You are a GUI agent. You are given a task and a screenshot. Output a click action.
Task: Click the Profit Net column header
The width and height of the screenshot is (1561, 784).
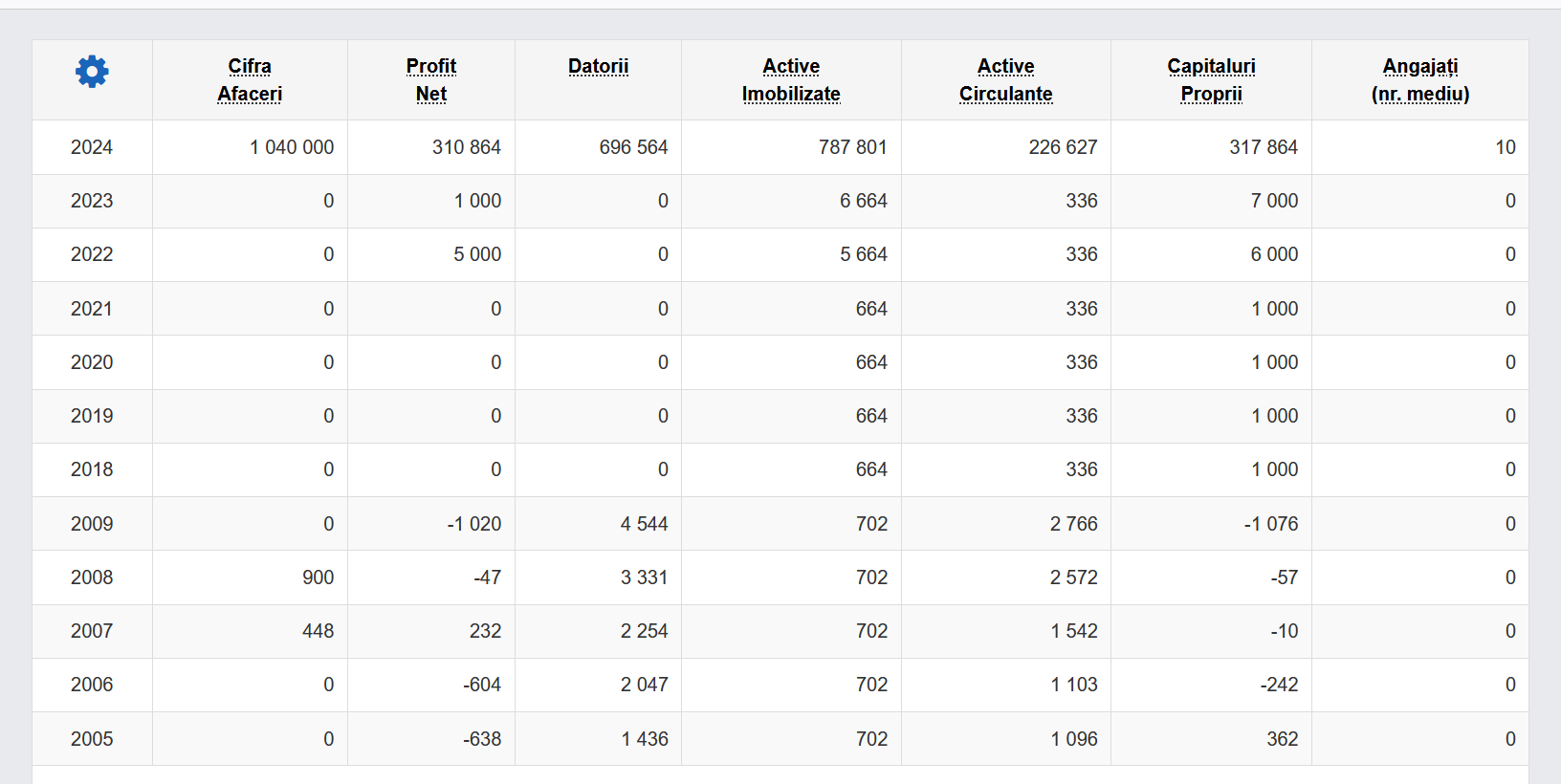click(x=431, y=80)
